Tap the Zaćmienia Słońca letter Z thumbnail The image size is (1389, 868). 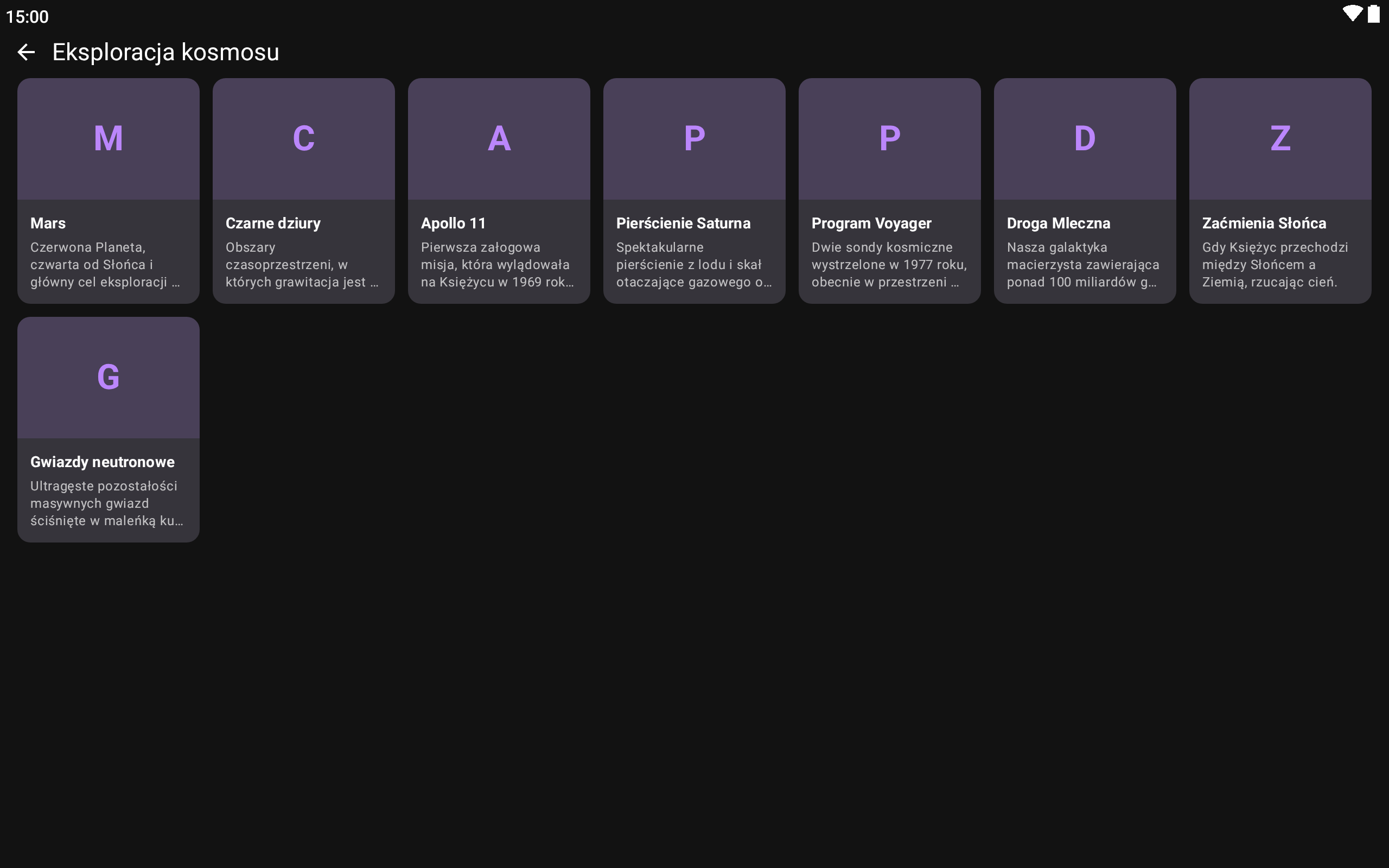click(1280, 139)
